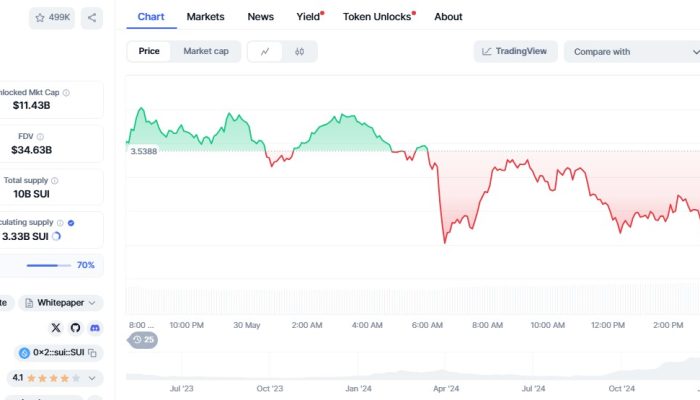The height and width of the screenshot is (400, 700).
Task: Select the Market cap toggle option
Action: (205, 51)
